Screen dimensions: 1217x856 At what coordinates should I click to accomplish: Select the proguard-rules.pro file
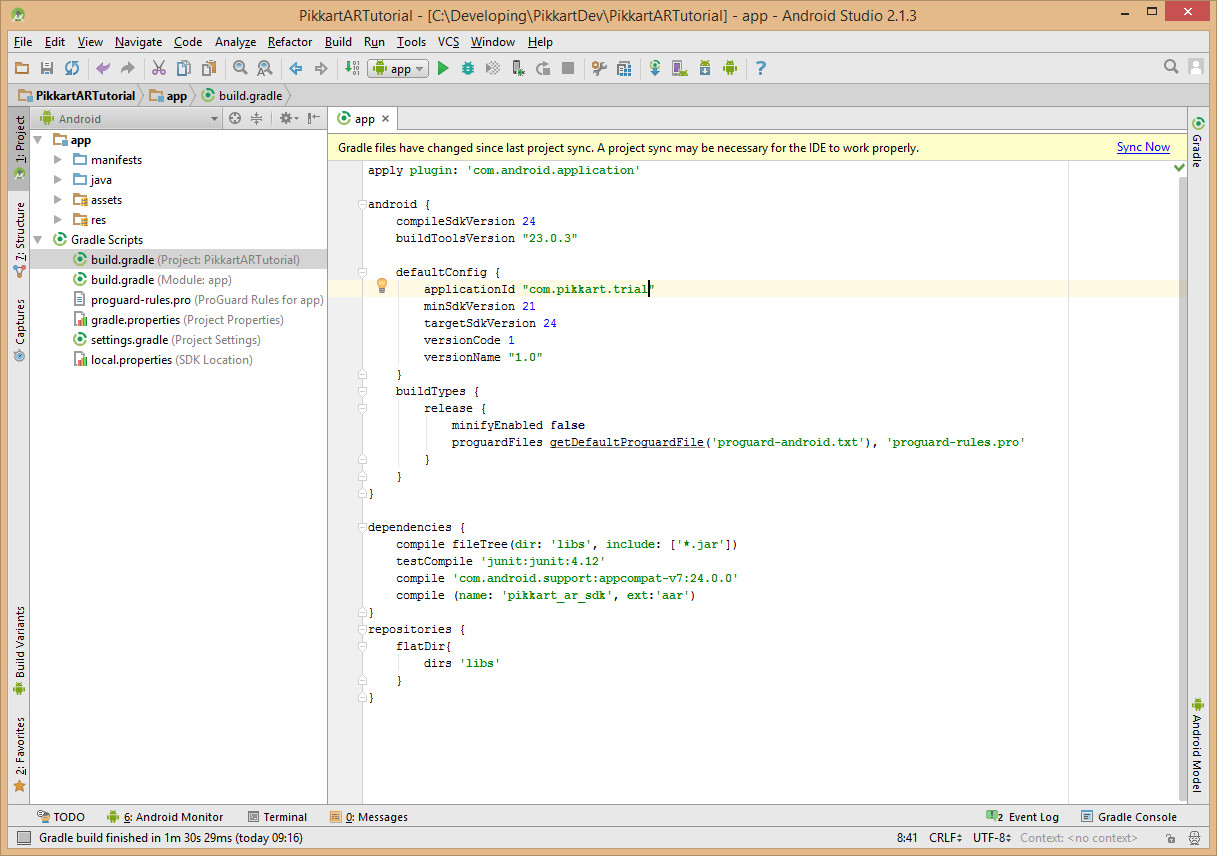pos(200,300)
